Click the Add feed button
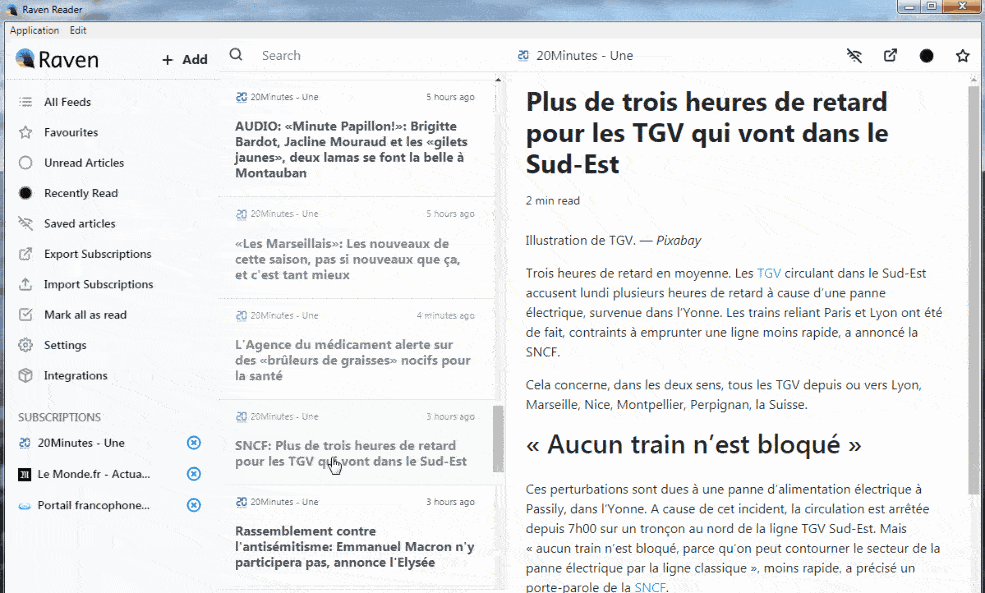 pyautogui.click(x=185, y=60)
